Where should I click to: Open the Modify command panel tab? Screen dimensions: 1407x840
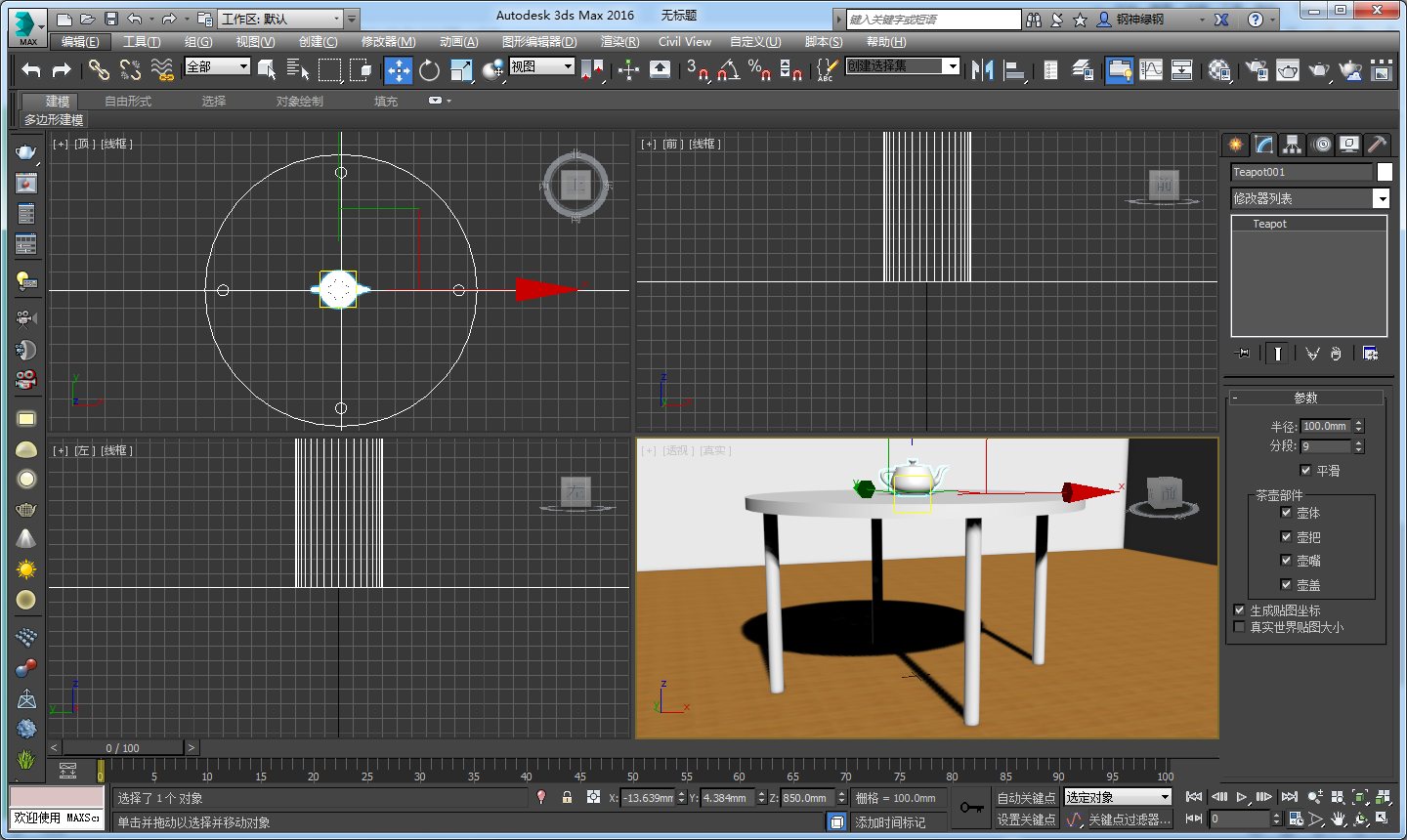[x=1264, y=145]
